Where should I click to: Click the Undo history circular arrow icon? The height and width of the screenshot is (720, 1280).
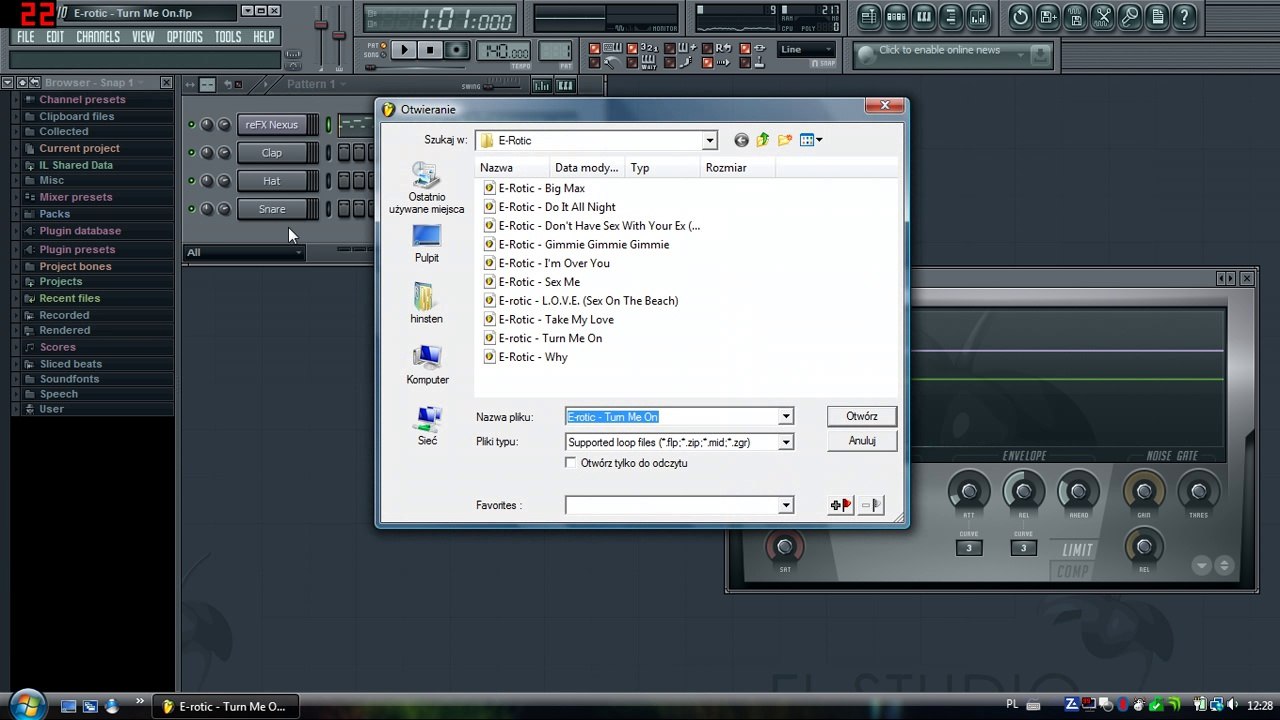1020,16
